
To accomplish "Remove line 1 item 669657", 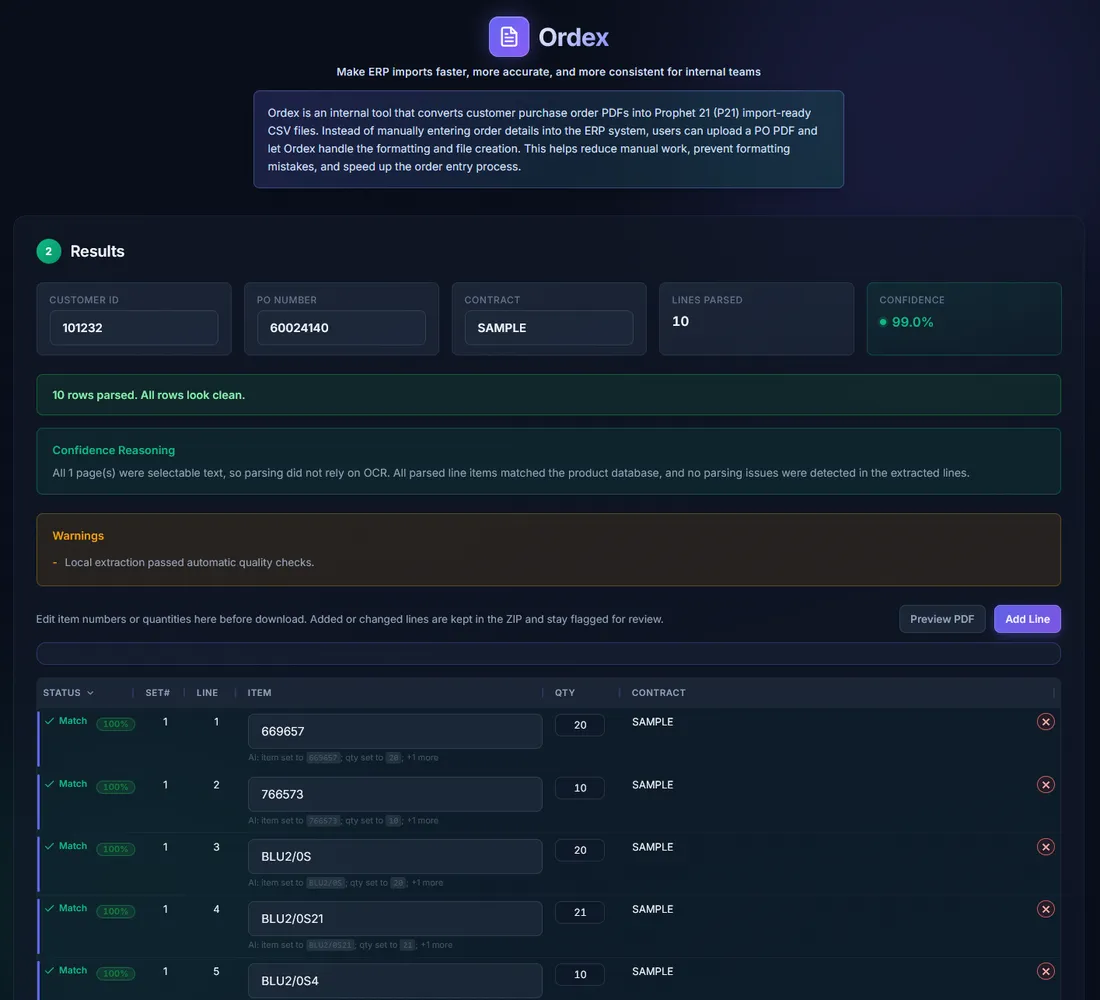I will [x=1045, y=721].
